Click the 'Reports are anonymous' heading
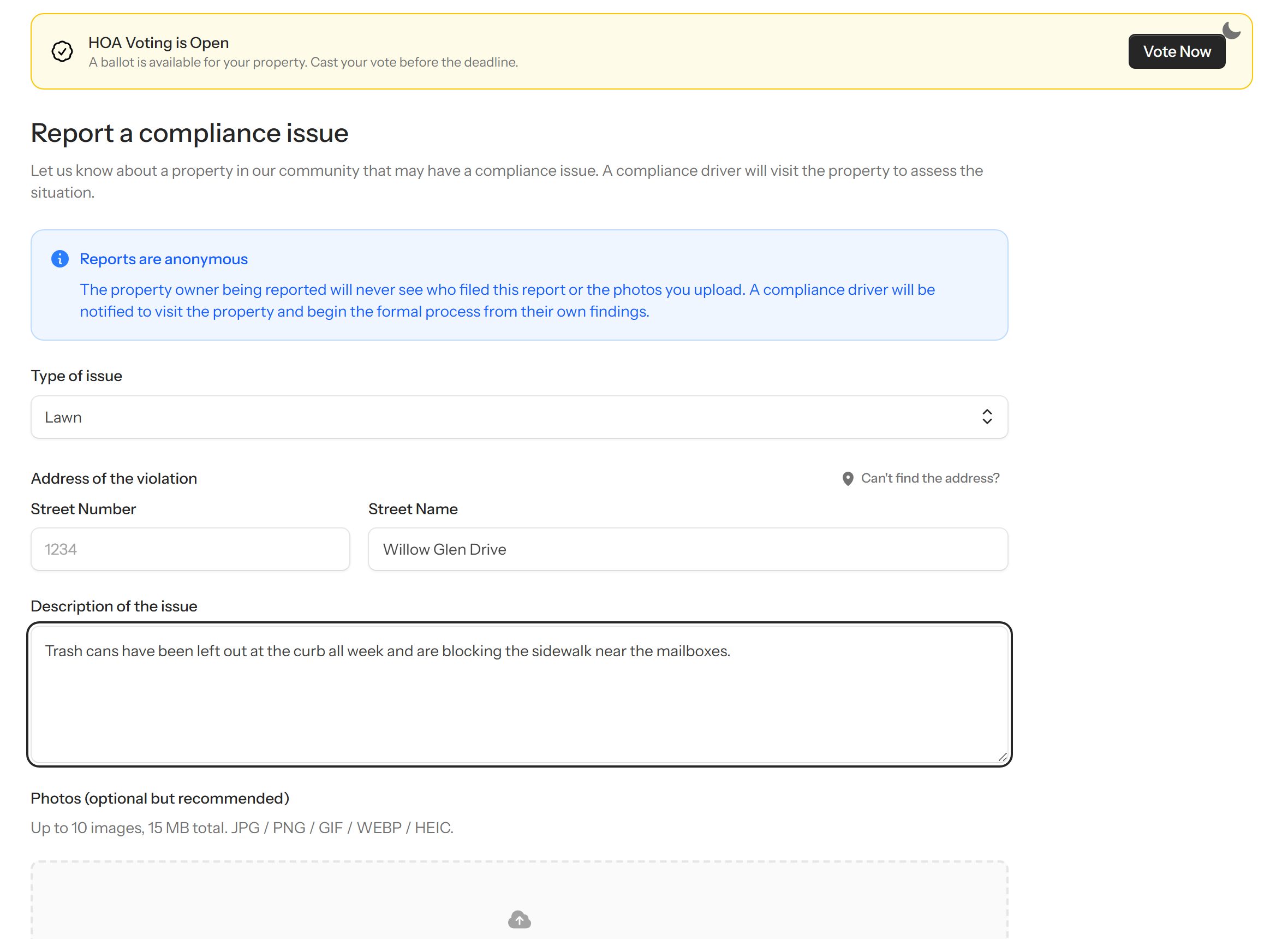Viewport: 1288px width, 939px height. (164, 259)
